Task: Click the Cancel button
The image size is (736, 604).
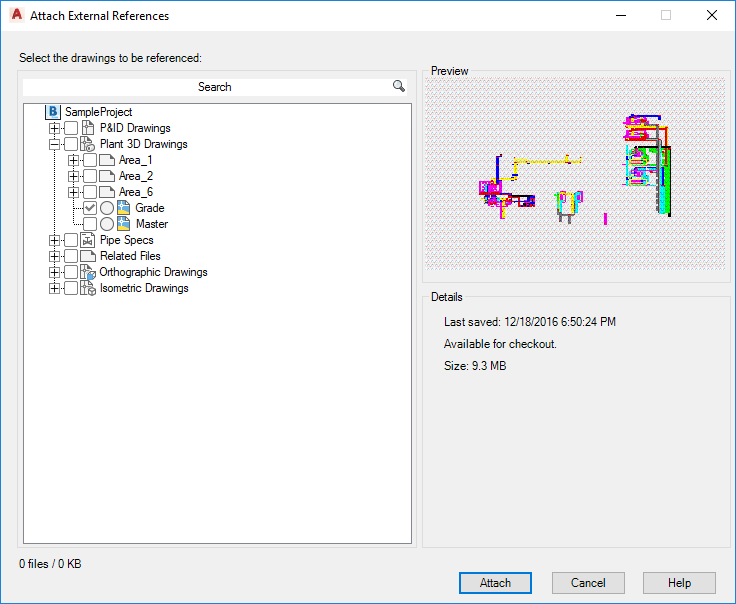Action: 588,582
